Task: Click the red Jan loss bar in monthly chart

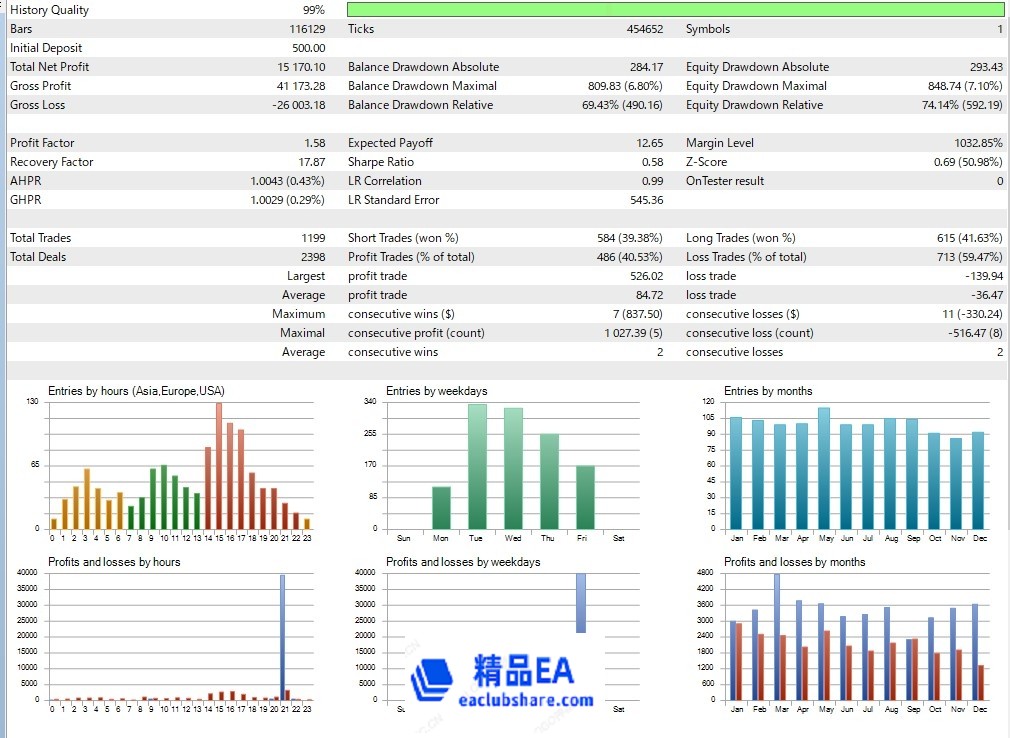Action: coord(739,661)
